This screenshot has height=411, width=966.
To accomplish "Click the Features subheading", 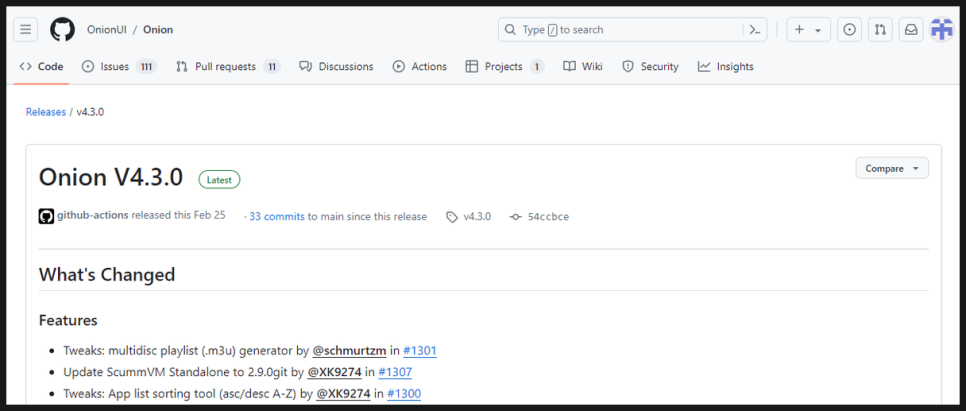I will [x=68, y=320].
